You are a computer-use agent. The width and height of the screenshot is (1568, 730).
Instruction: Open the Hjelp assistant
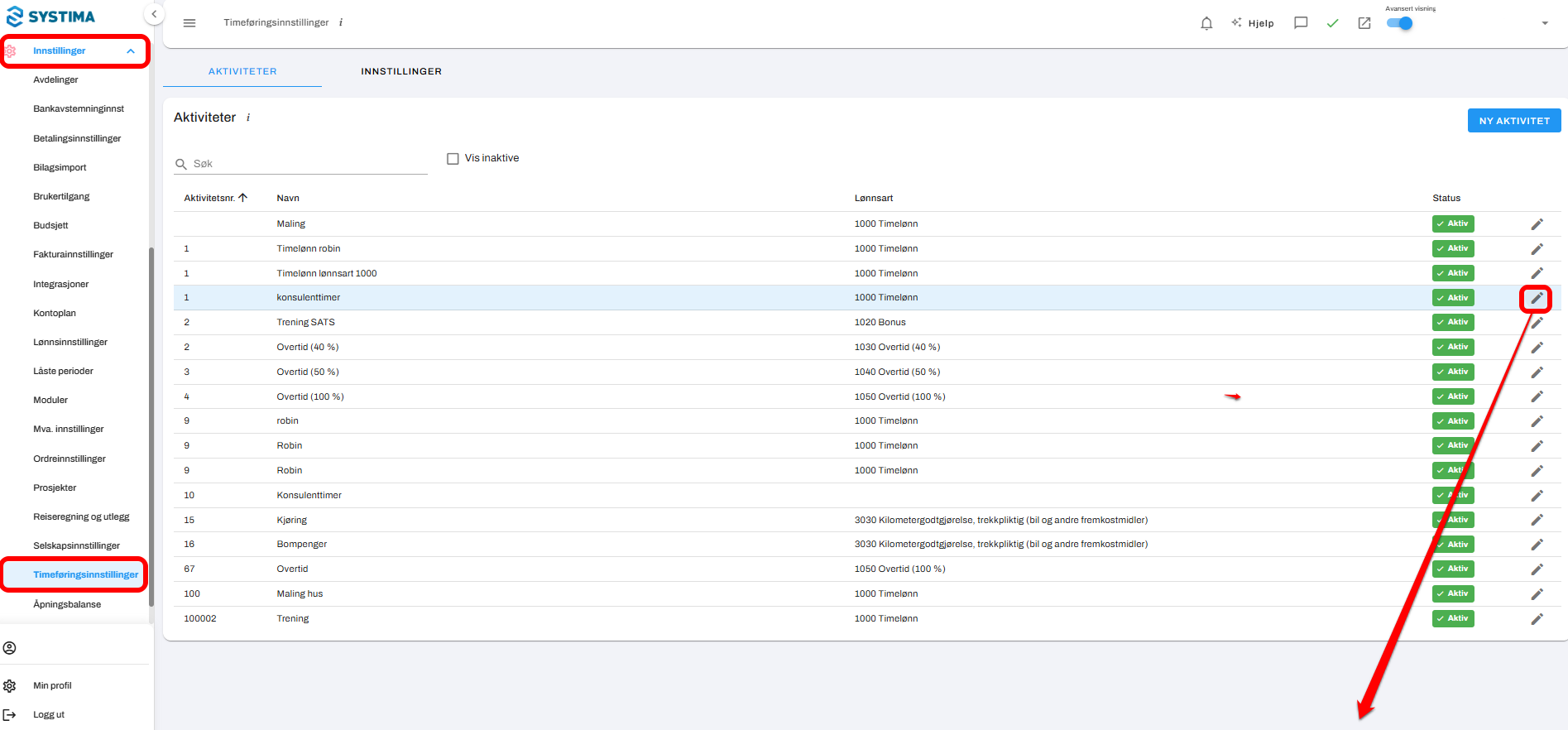[x=1253, y=23]
